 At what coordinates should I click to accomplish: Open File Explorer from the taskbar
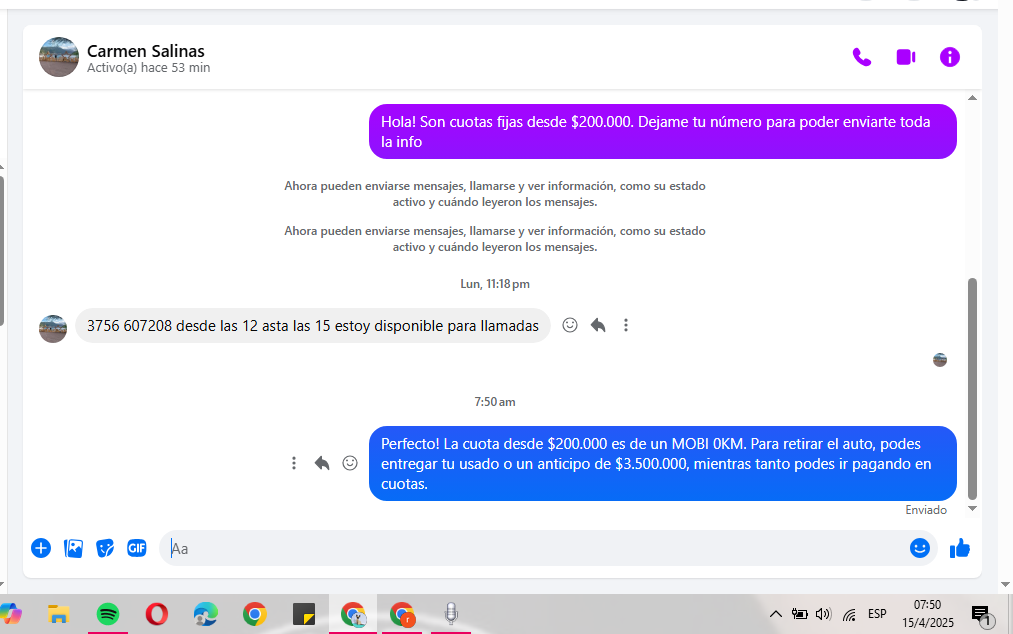tap(59, 614)
